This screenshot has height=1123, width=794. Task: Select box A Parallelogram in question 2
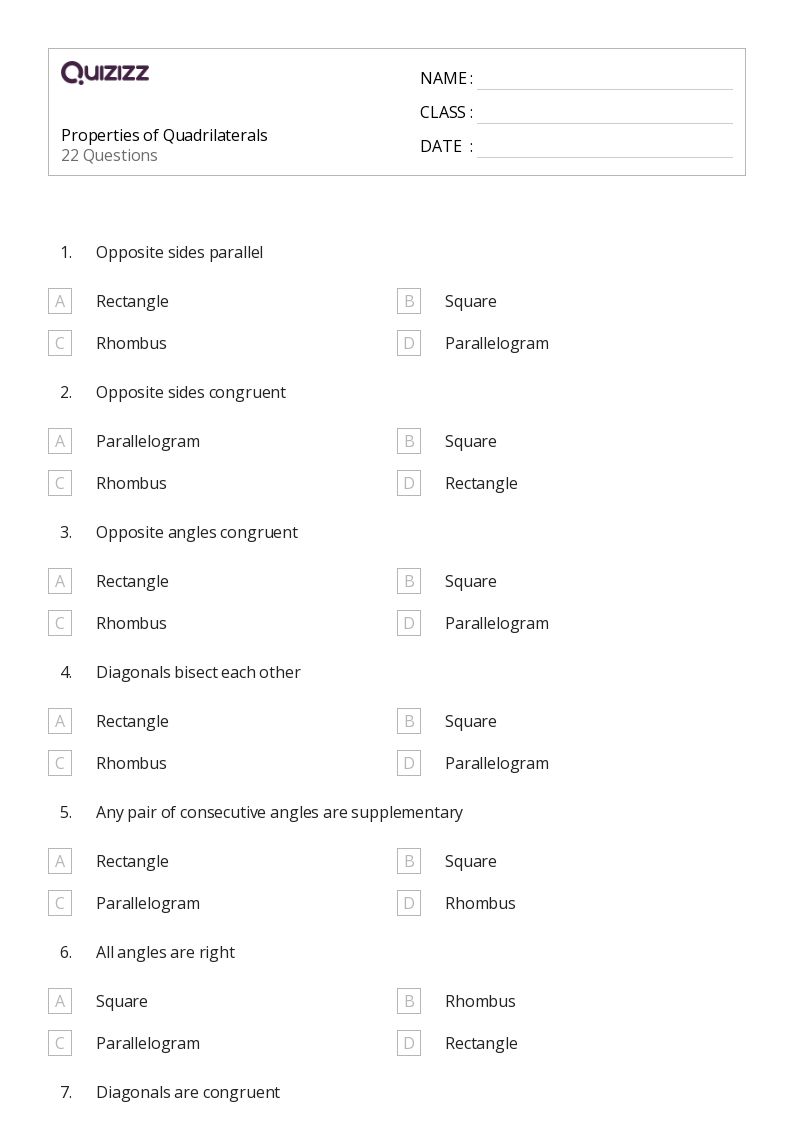point(60,441)
